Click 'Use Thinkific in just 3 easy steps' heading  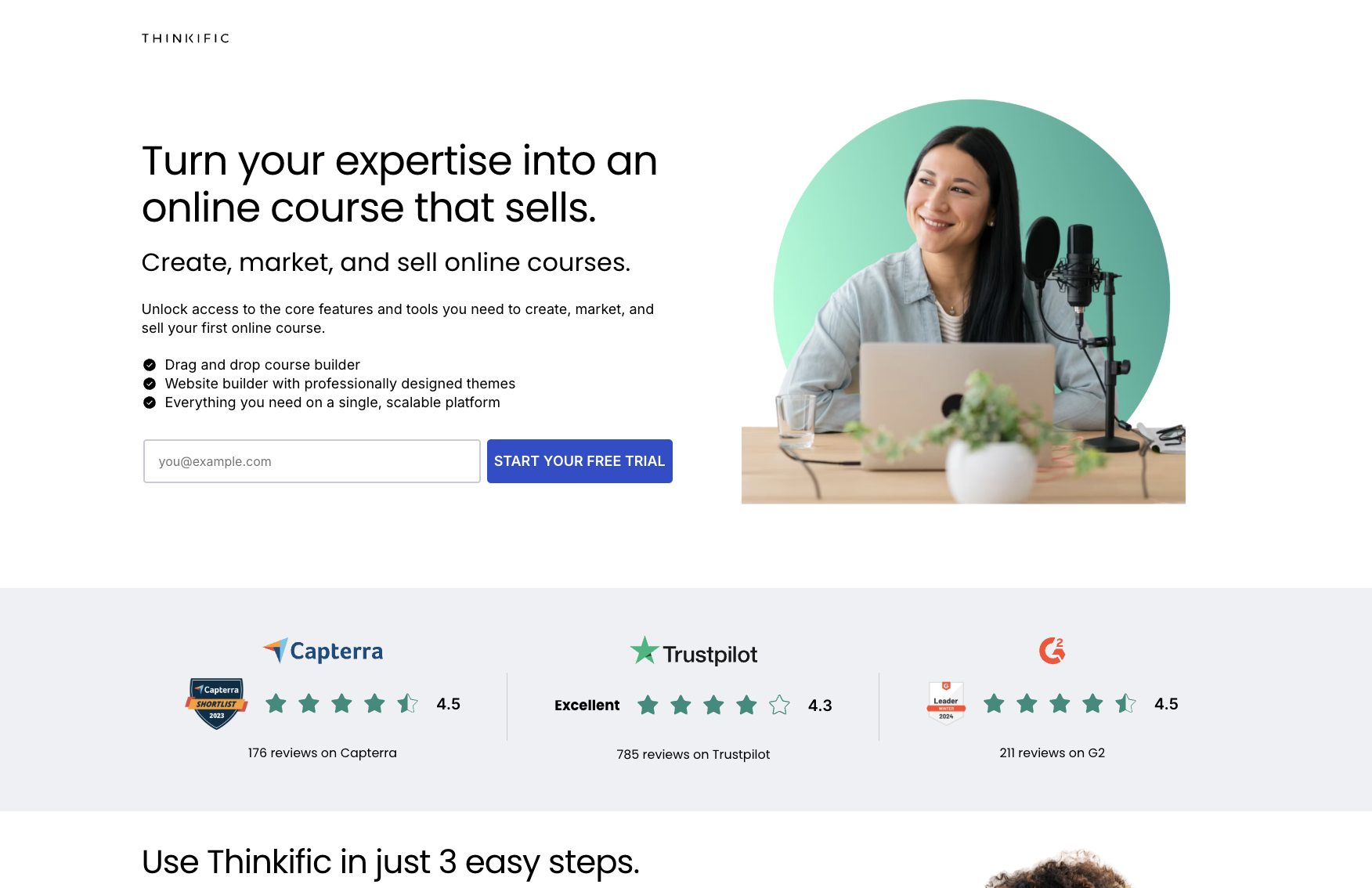pyautogui.click(x=391, y=862)
